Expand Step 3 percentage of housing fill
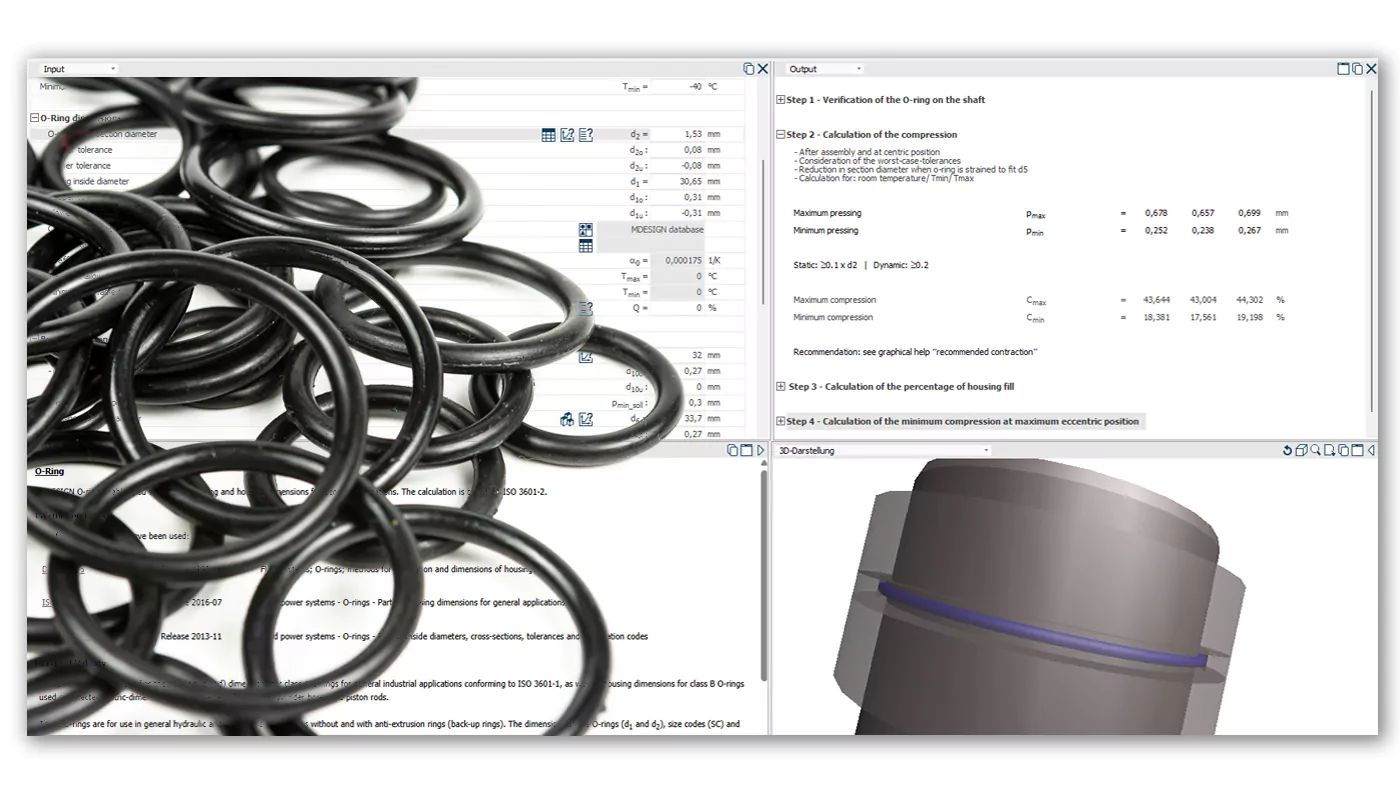This screenshot has height=788, width=1400. 781,387
